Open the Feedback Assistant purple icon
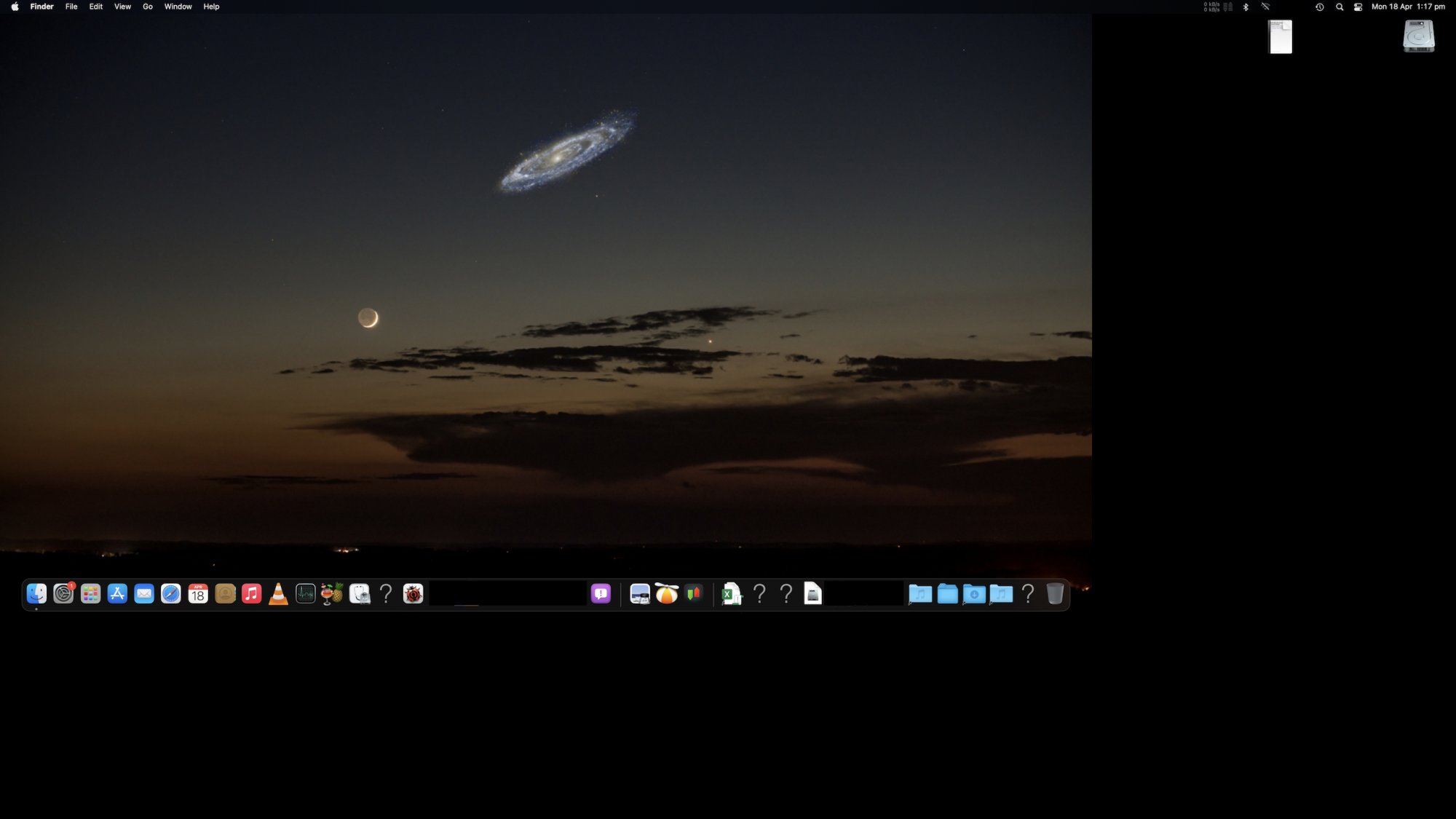 [601, 595]
